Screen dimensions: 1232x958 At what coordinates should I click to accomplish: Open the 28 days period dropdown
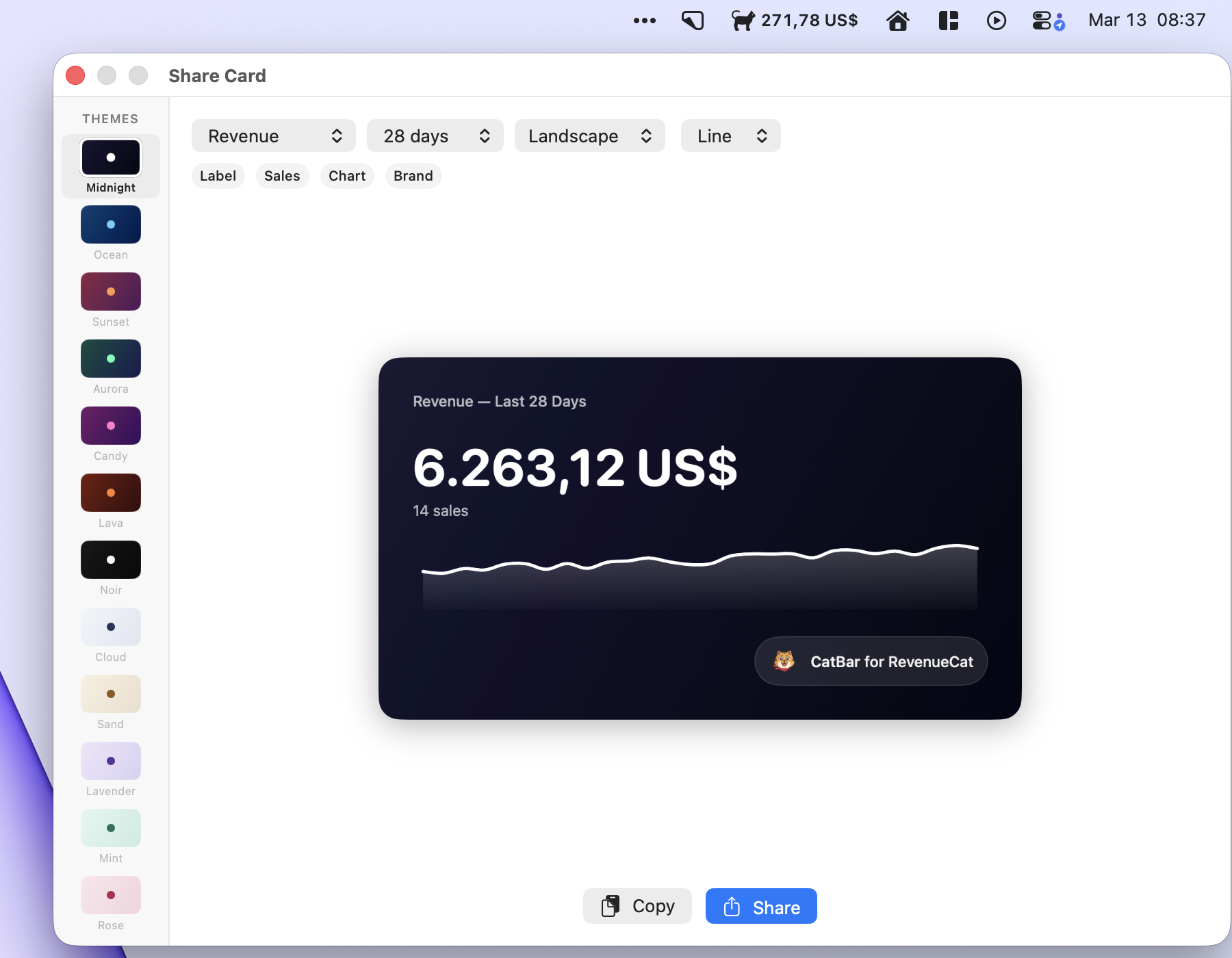[435, 136]
